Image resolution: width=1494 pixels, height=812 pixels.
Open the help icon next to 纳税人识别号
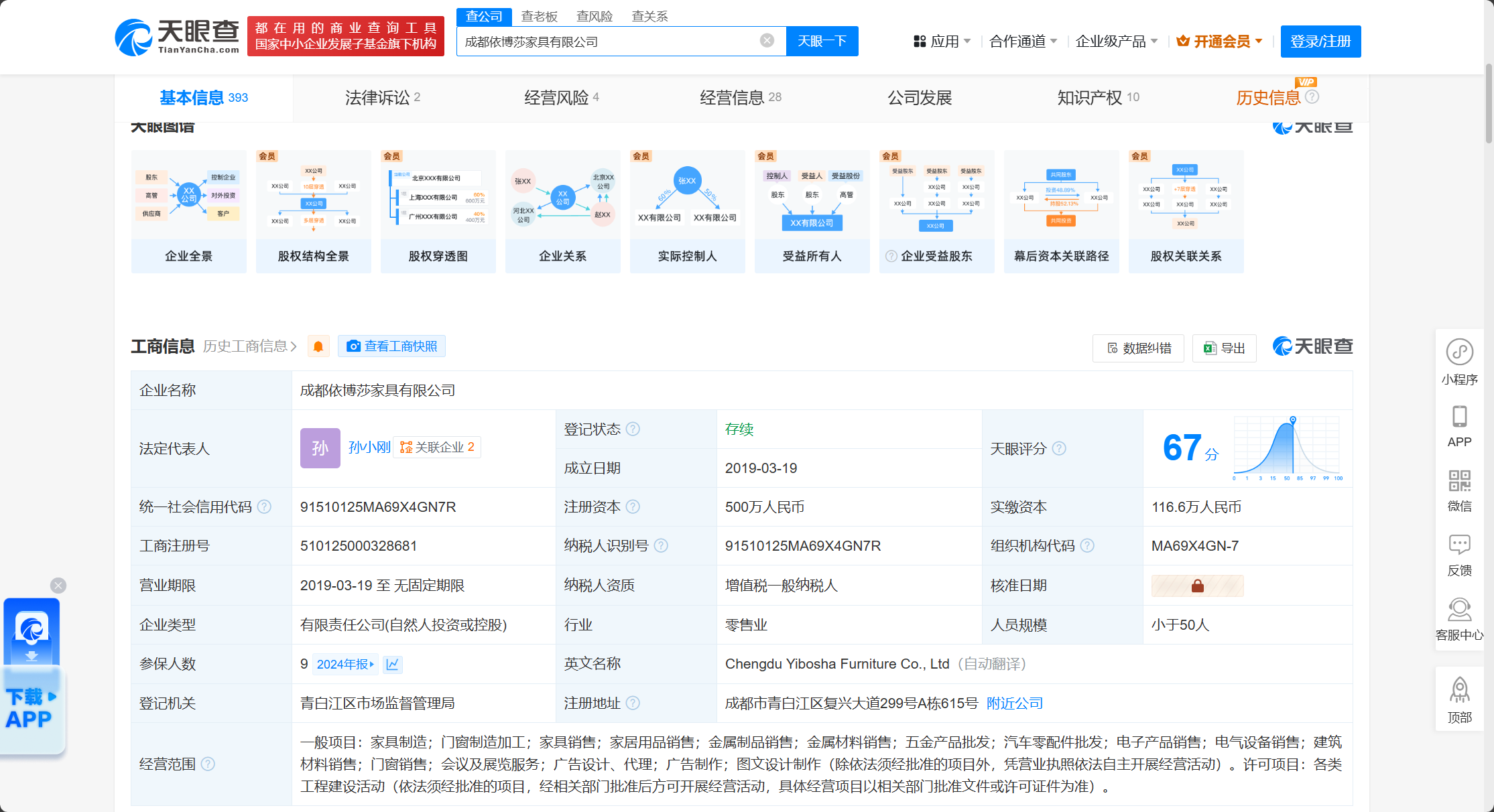pos(661,545)
